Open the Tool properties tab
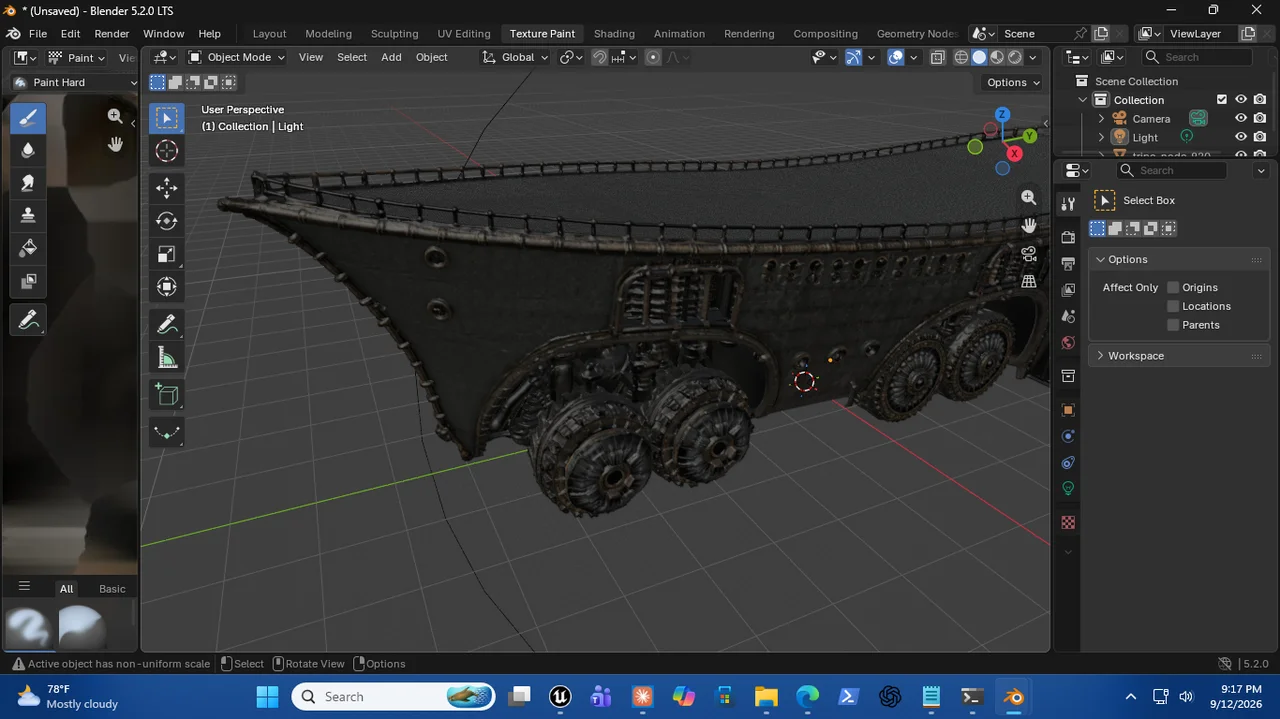1280x719 pixels. point(1068,203)
